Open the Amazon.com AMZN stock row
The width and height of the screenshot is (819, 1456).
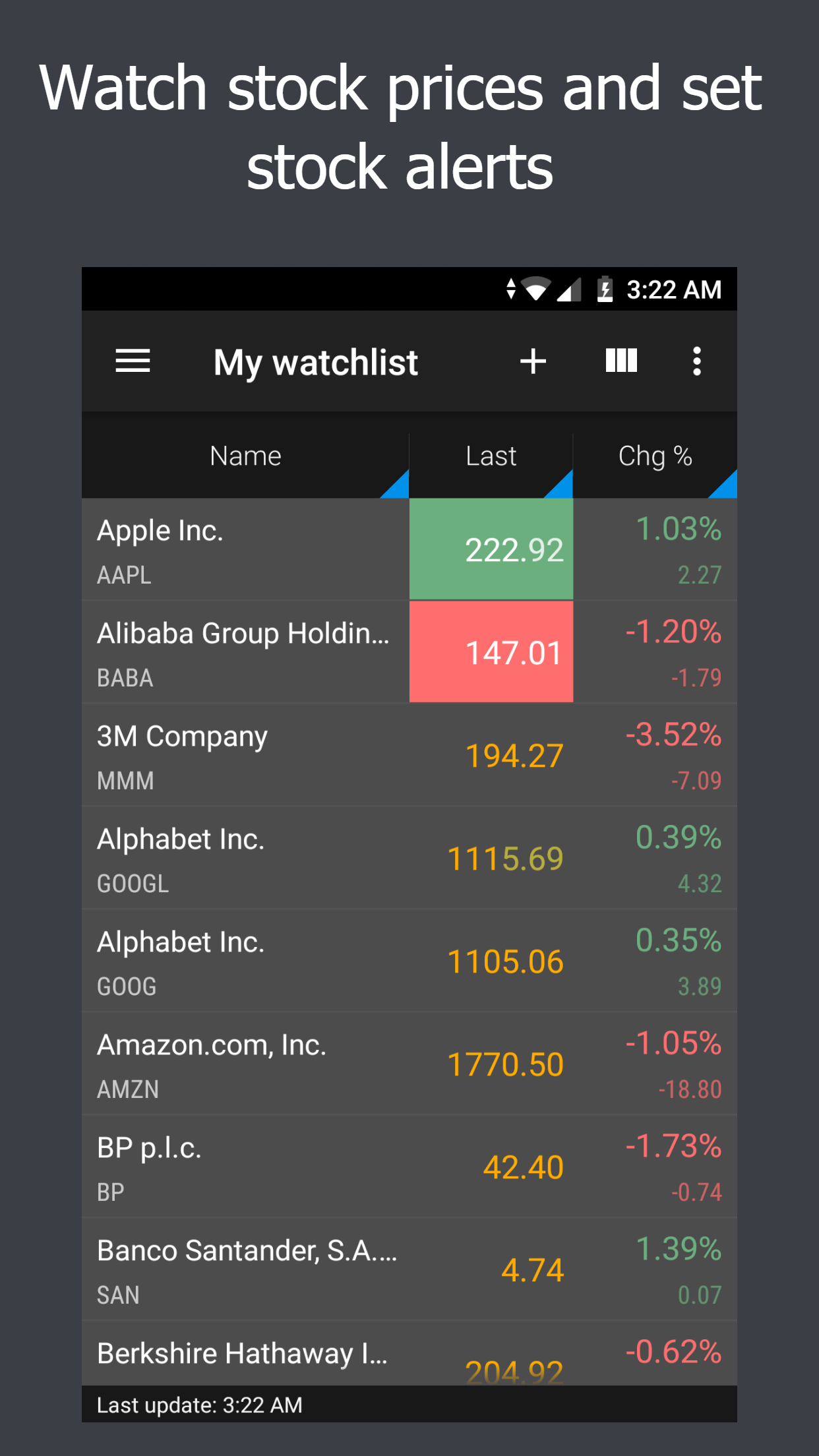coord(245,1064)
